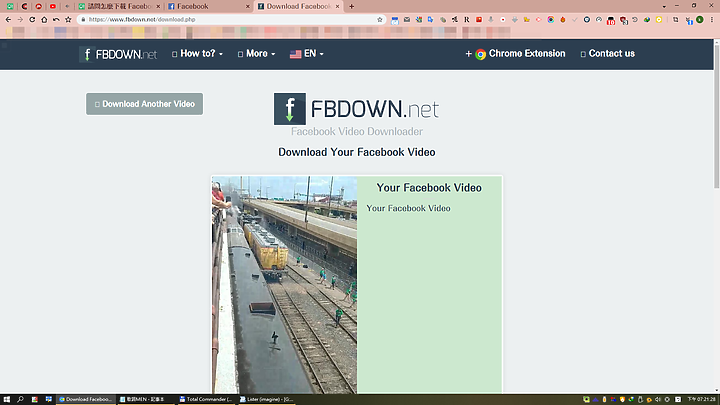
Task: Click Download Another Video button
Action: [x=144, y=104]
